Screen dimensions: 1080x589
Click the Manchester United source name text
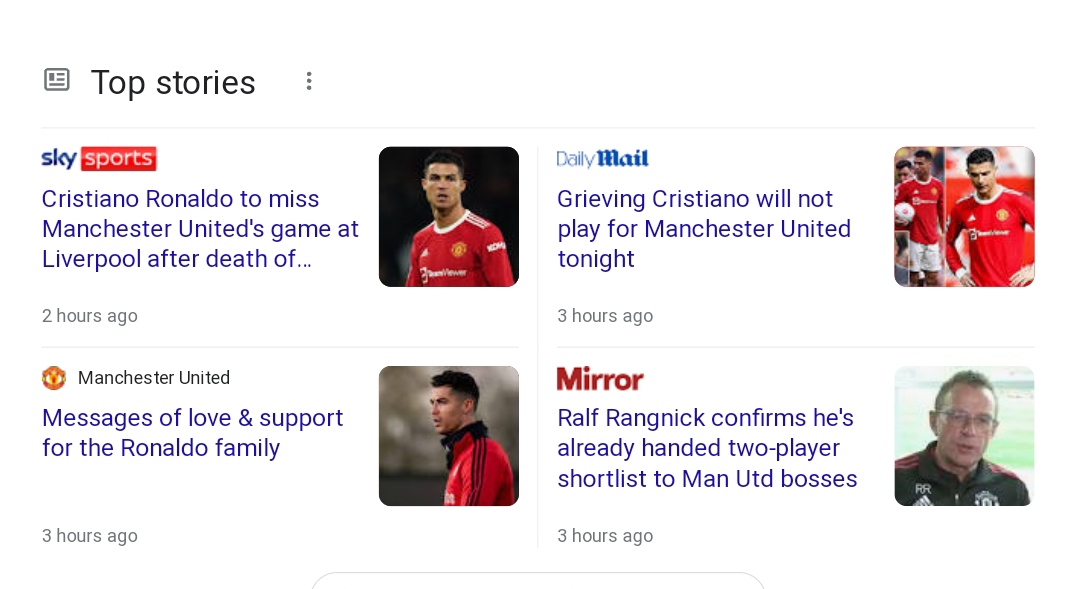pyautogui.click(x=154, y=378)
